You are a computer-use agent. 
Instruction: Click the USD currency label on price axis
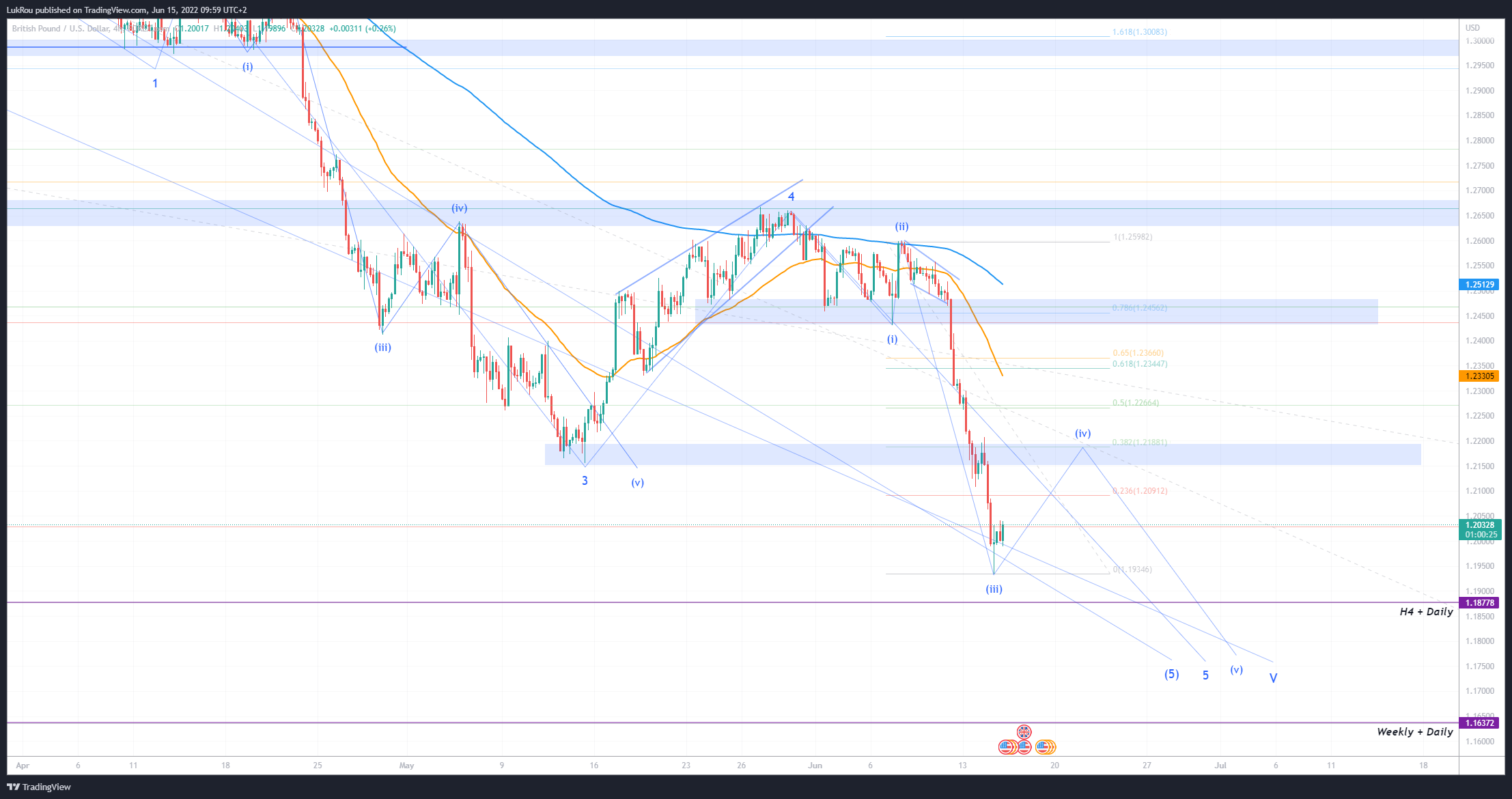1472,28
